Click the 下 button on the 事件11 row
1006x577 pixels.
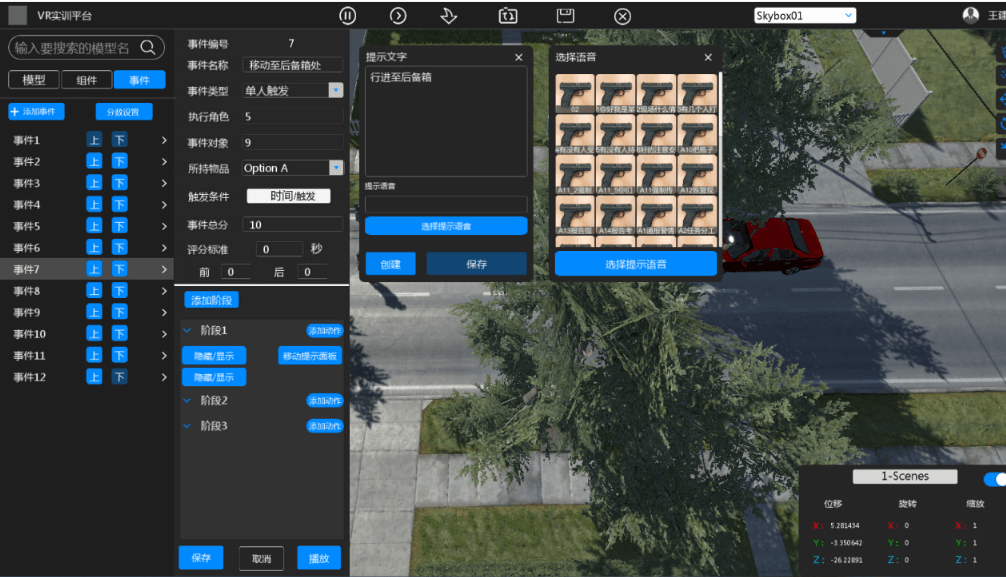click(x=119, y=355)
